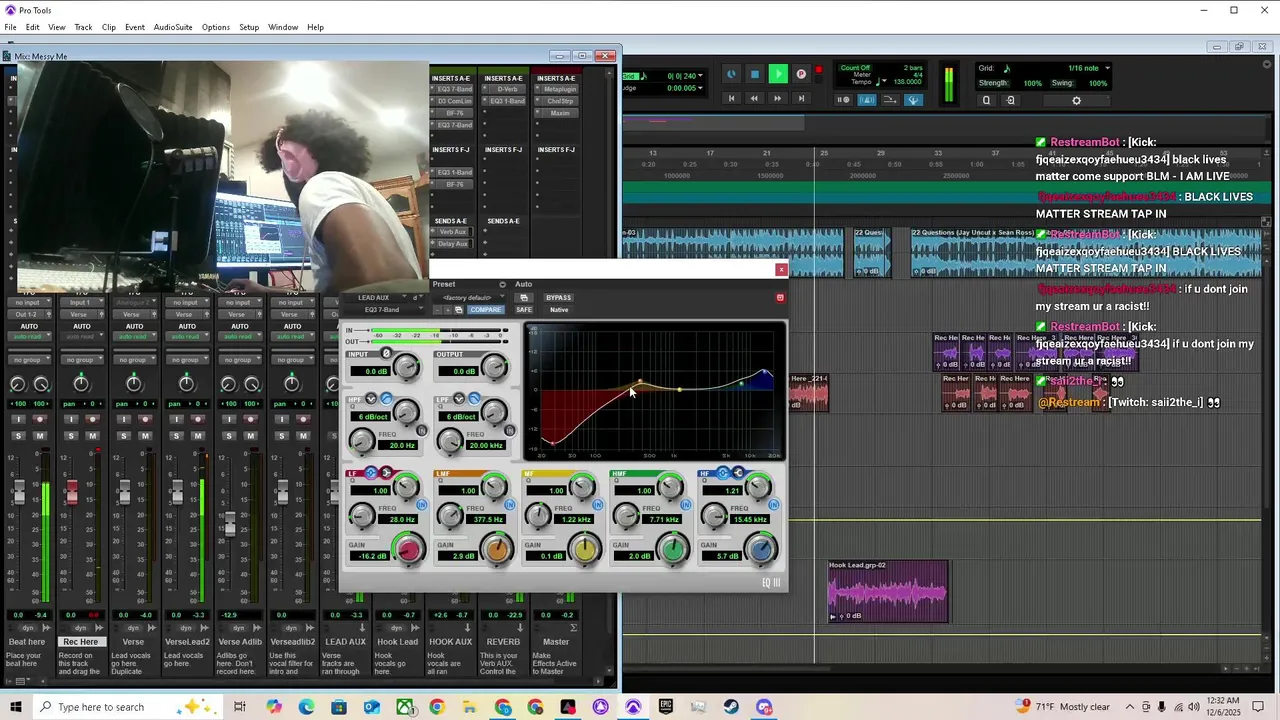Click the zoom magnifier icon
1280x720 pixels.
pyautogui.click(x=986, y=100)
